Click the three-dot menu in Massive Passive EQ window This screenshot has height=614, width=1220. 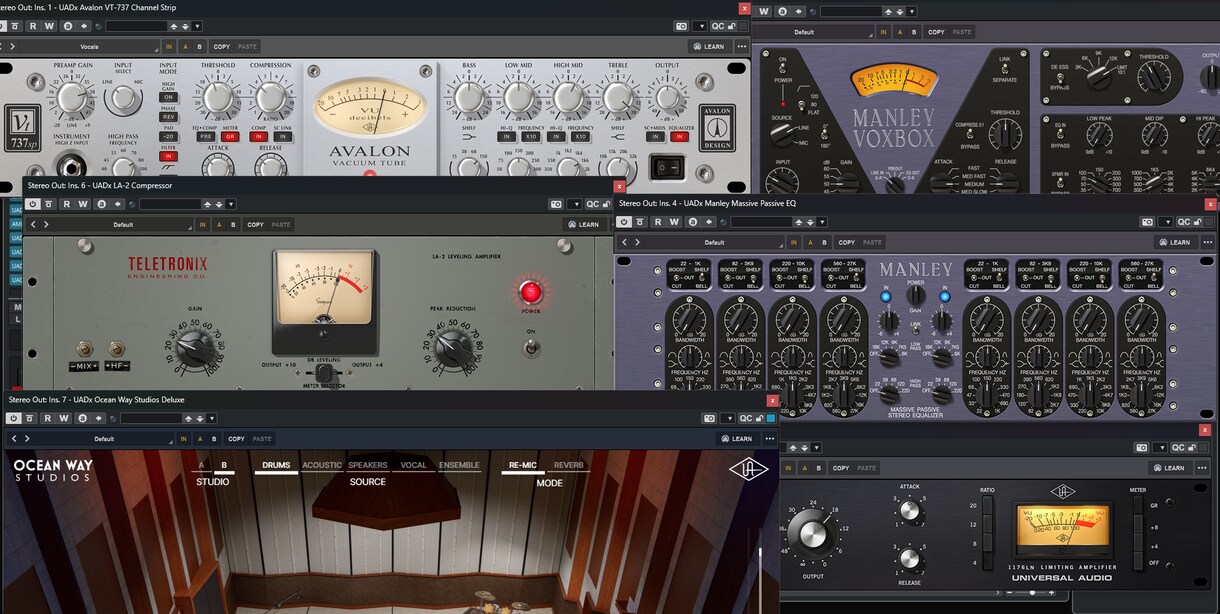coord(1208,242)
